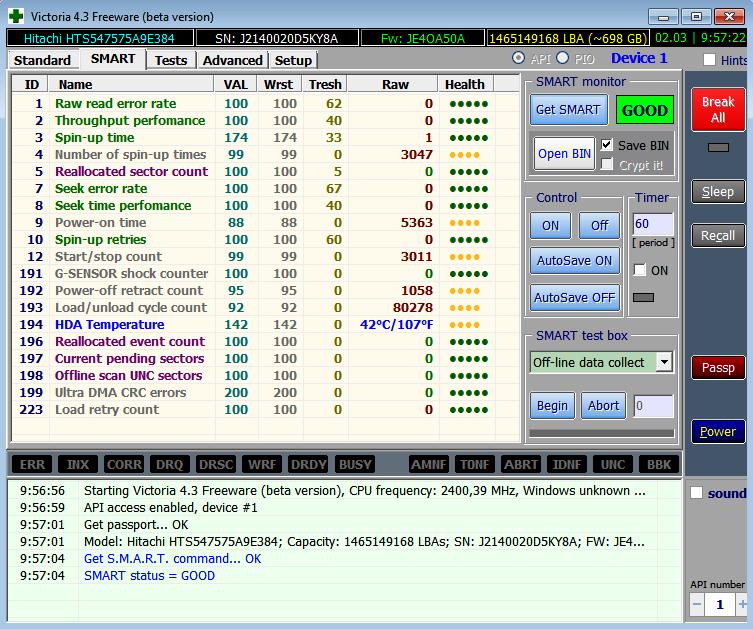The height and width of the screenshot is (629, 753).
Task: Click the Sleep button
Action: [x=718, y=192]
